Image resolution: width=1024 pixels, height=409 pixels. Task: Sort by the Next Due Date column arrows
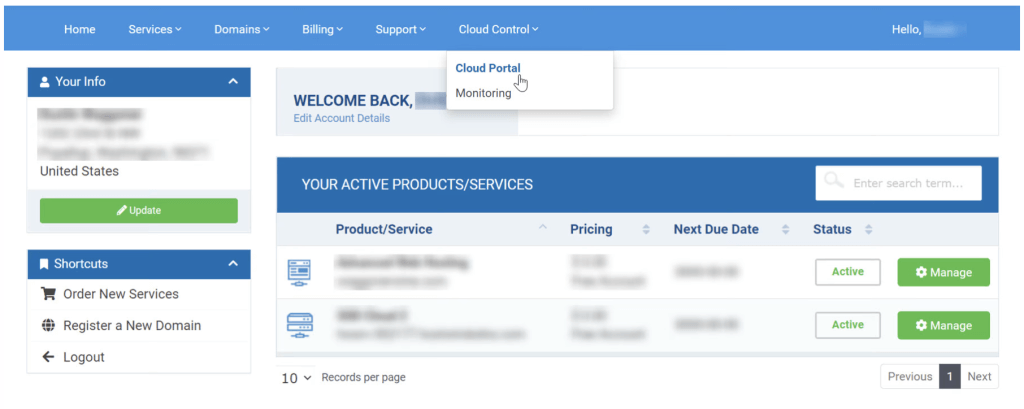tap(786, 230)
